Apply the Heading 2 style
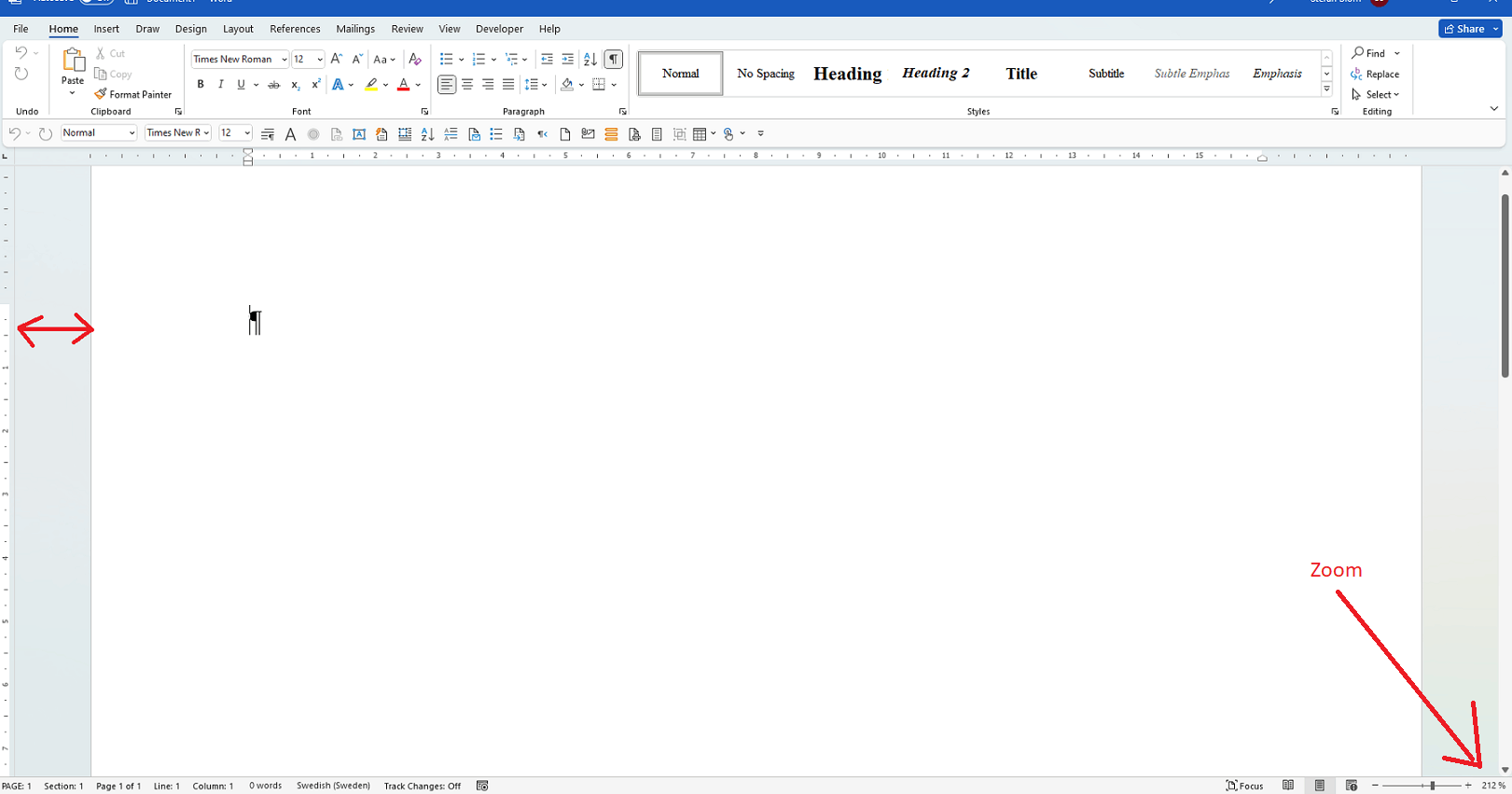This screenshot has height=794, width=1512. tap(936, 73)
